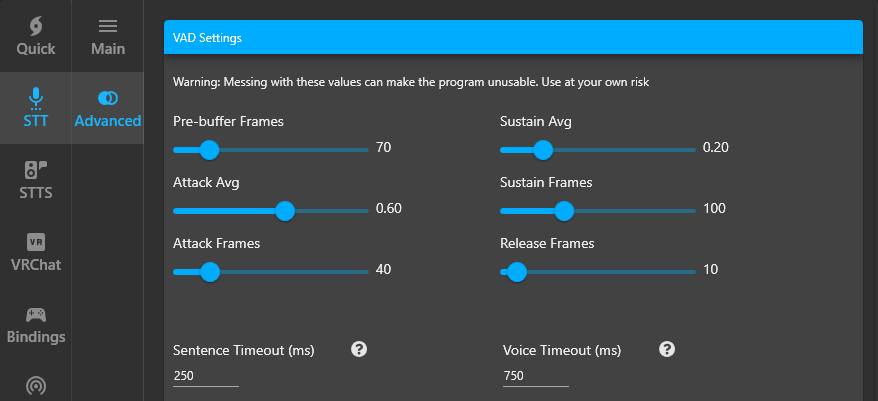Open the VRChat section icon
This screenshot has width=878, height=401.
(x=36, y=242)
